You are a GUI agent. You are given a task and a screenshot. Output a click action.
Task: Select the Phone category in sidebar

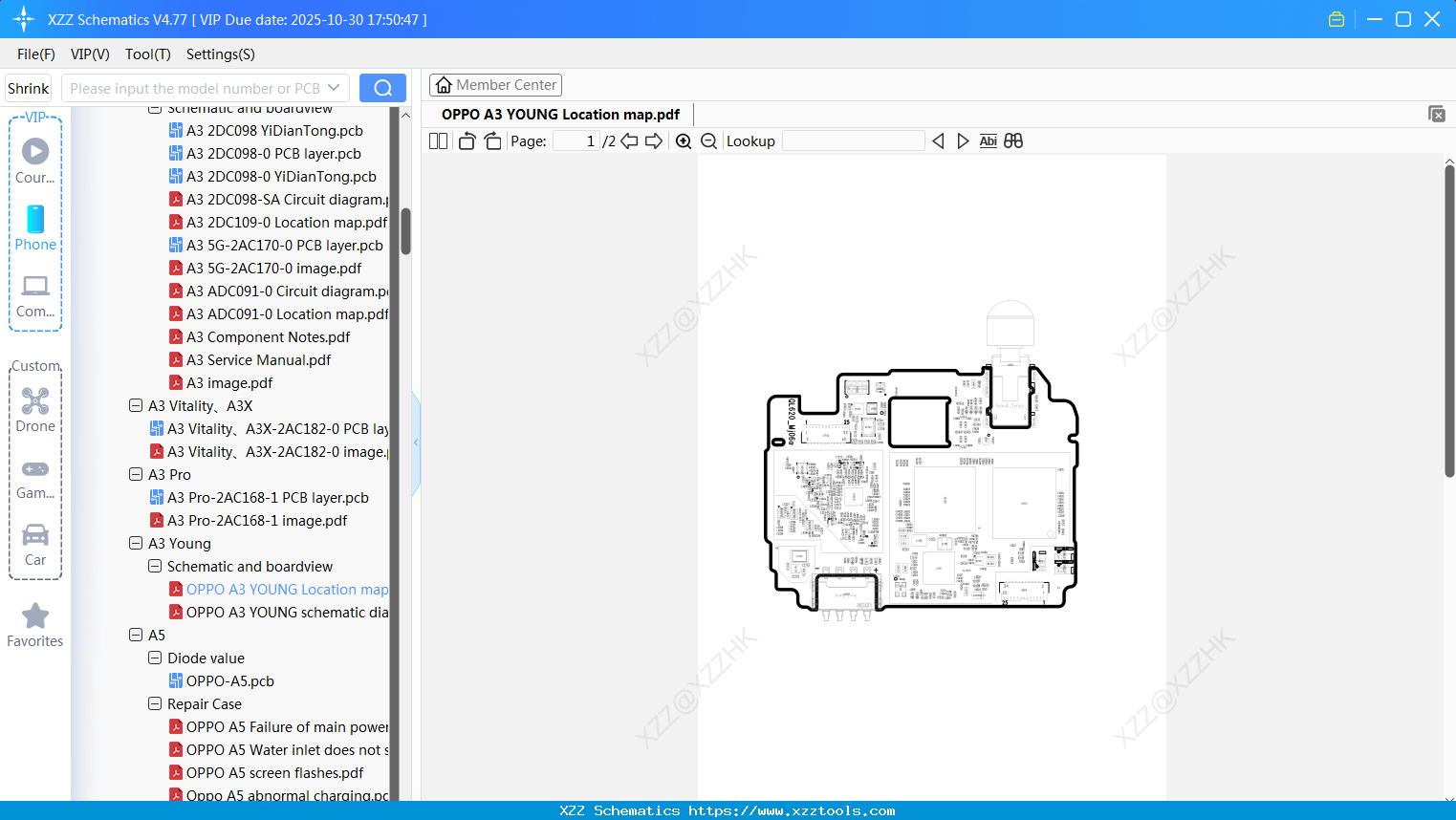point(35,228)
